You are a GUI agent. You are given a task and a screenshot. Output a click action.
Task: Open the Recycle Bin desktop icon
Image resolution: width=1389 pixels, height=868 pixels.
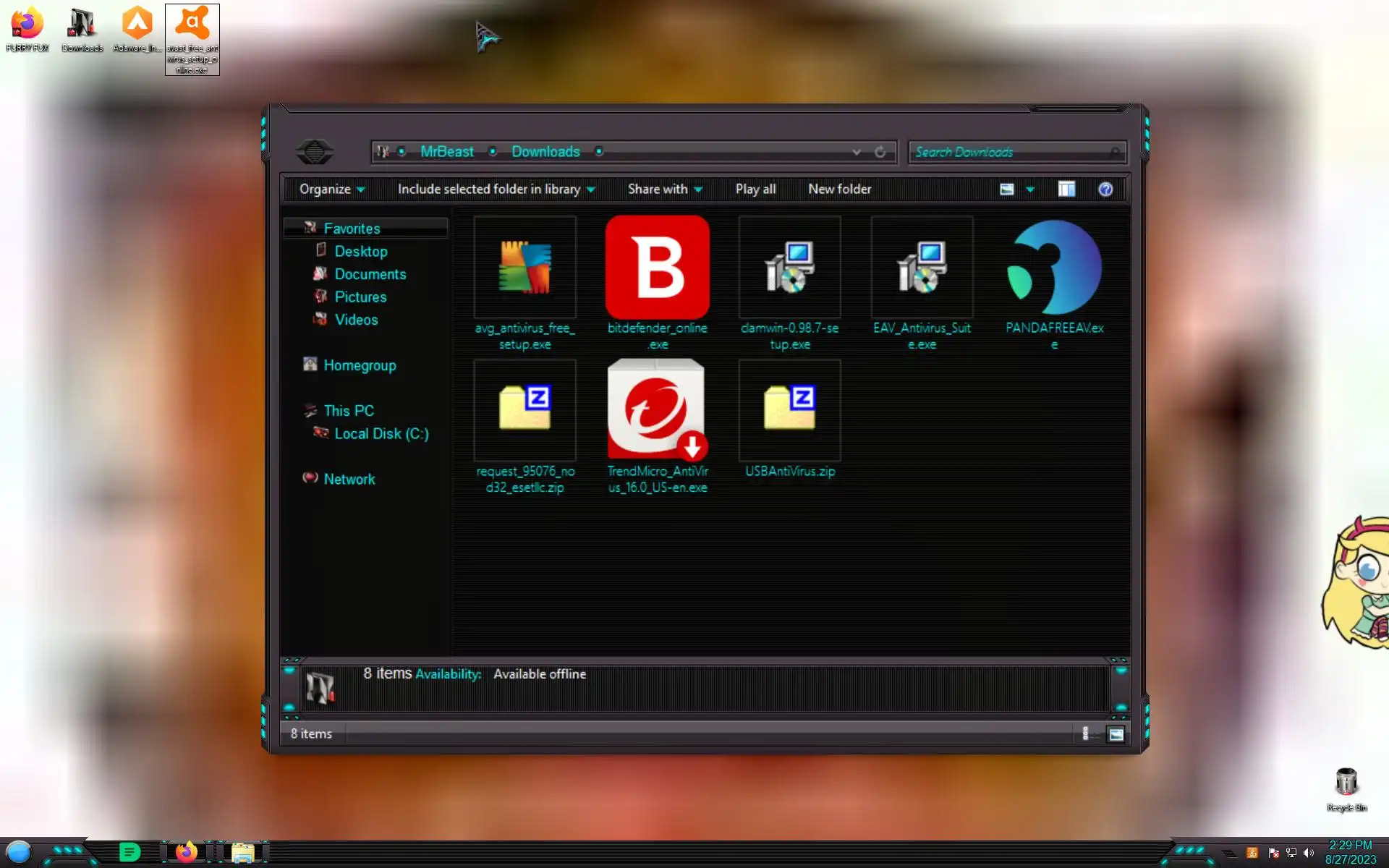pos(1346,783)
